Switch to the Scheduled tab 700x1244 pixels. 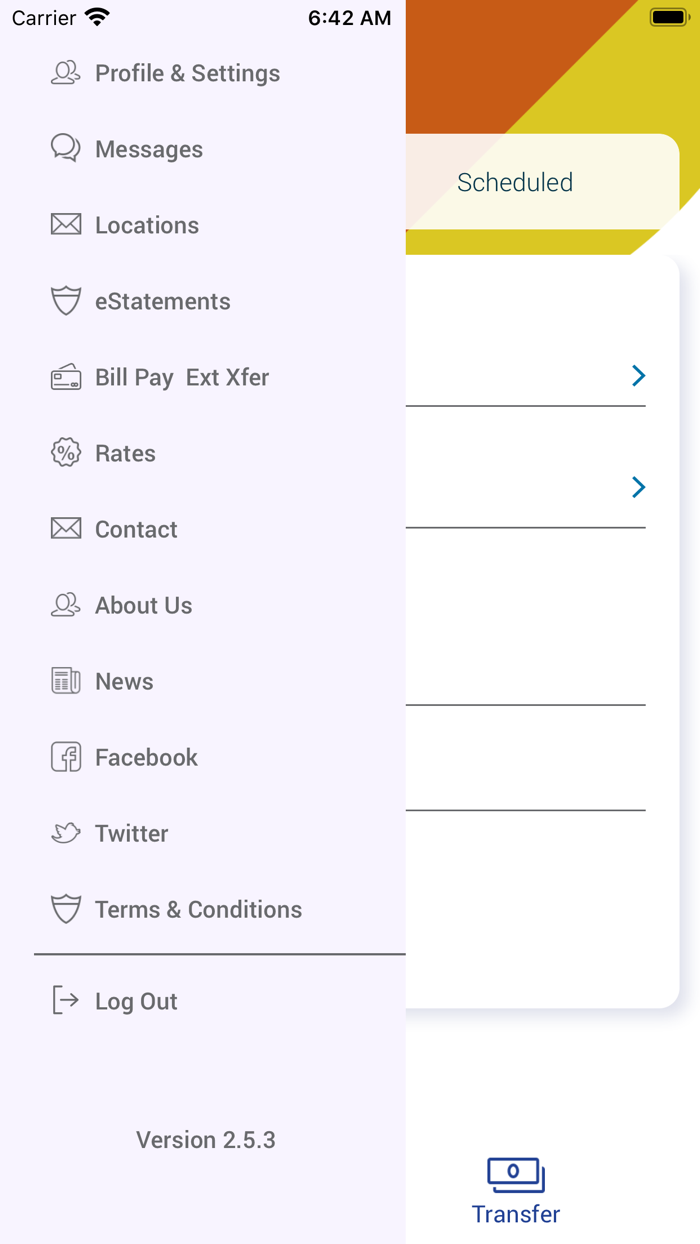(515, 182)
